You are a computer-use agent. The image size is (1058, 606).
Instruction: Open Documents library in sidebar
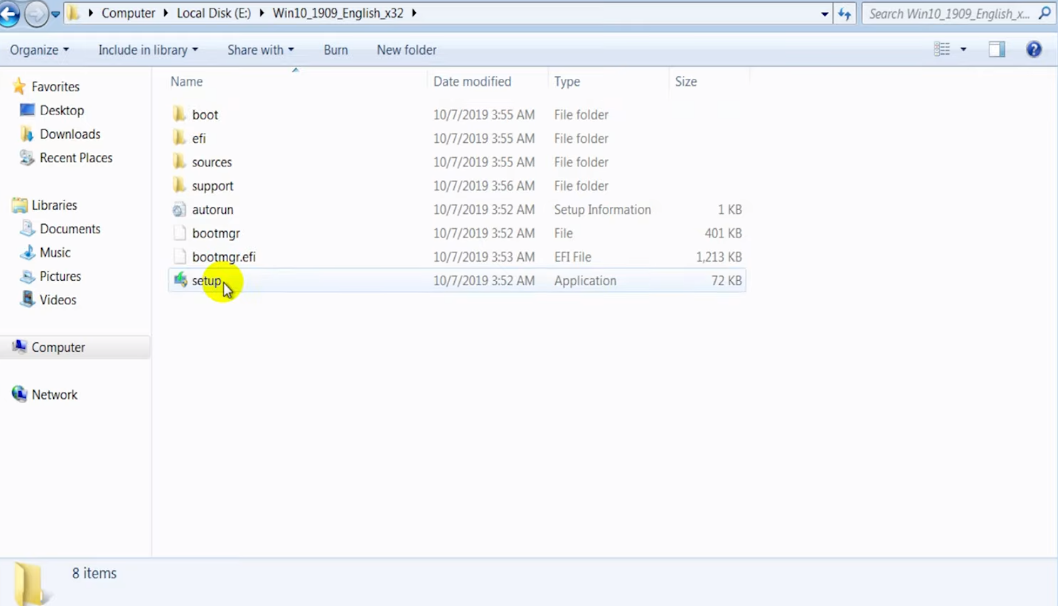point(69,229)
